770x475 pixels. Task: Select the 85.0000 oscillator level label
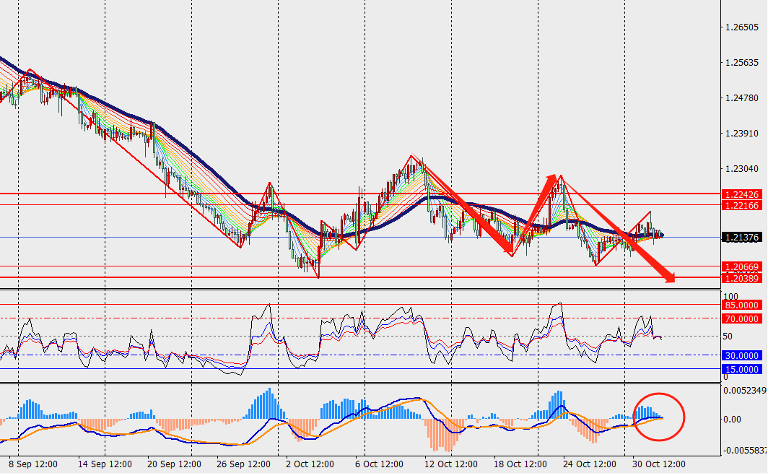point(742,306)
